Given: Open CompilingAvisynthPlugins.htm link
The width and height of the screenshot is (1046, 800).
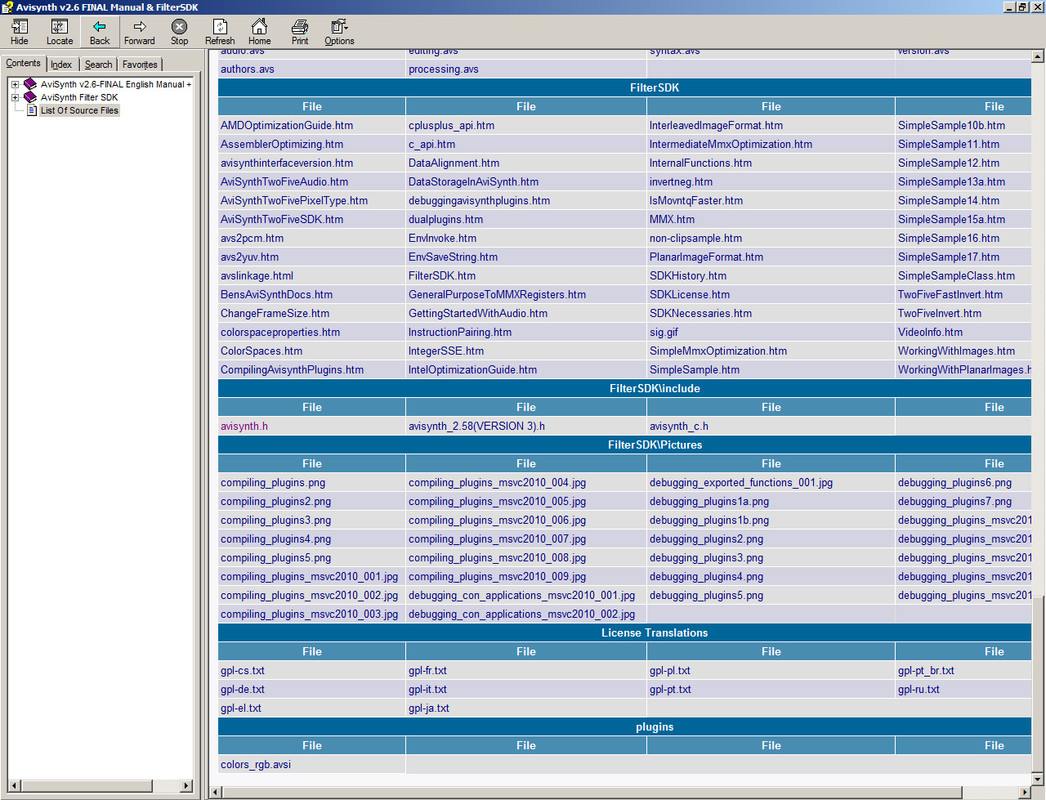Looking at the screenshot, I should pyautogui.click(x=292, y=370).
